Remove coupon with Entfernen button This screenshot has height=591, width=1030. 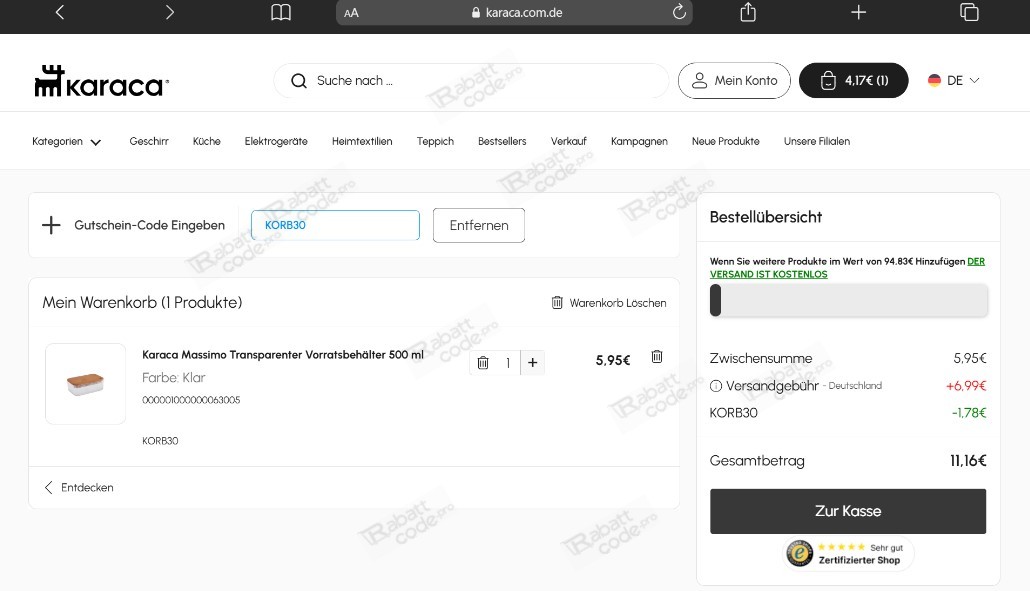479,225
